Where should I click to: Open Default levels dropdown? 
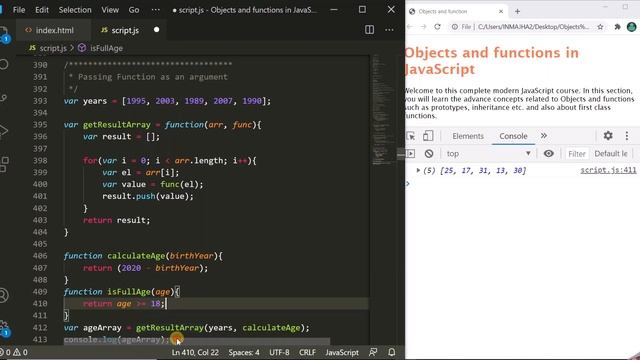point(611,154)
